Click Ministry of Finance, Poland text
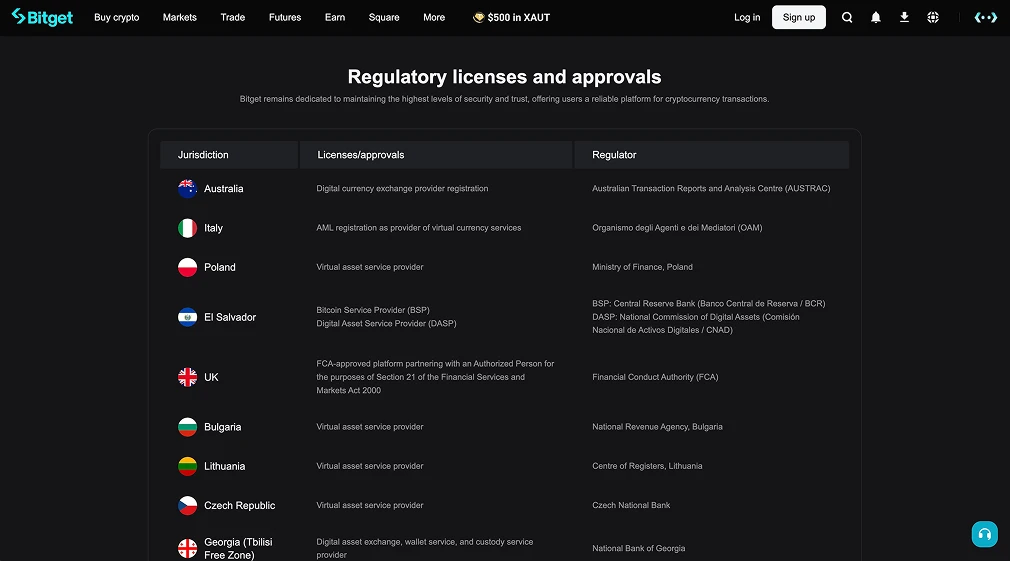Viewport: 1010px width, 561px height. pos(642,267)
